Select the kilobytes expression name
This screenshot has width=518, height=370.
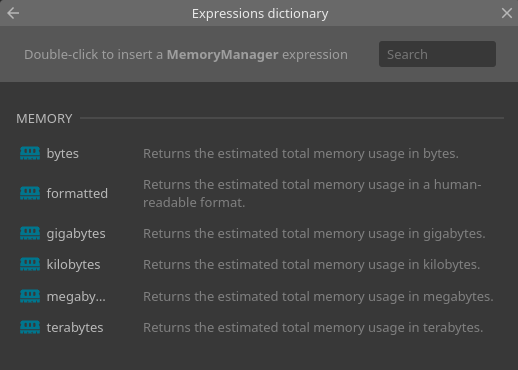73,265
